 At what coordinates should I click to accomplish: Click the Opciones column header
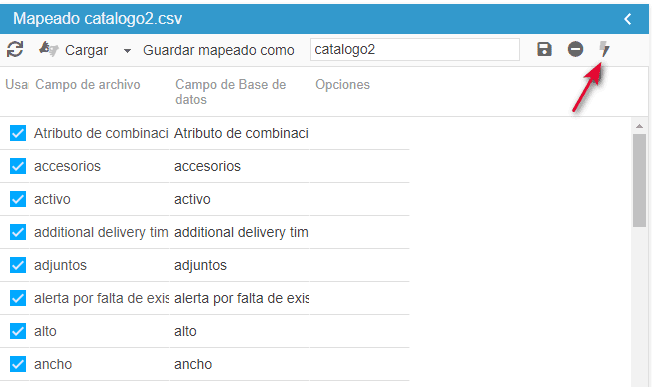(x=343, y=84)
